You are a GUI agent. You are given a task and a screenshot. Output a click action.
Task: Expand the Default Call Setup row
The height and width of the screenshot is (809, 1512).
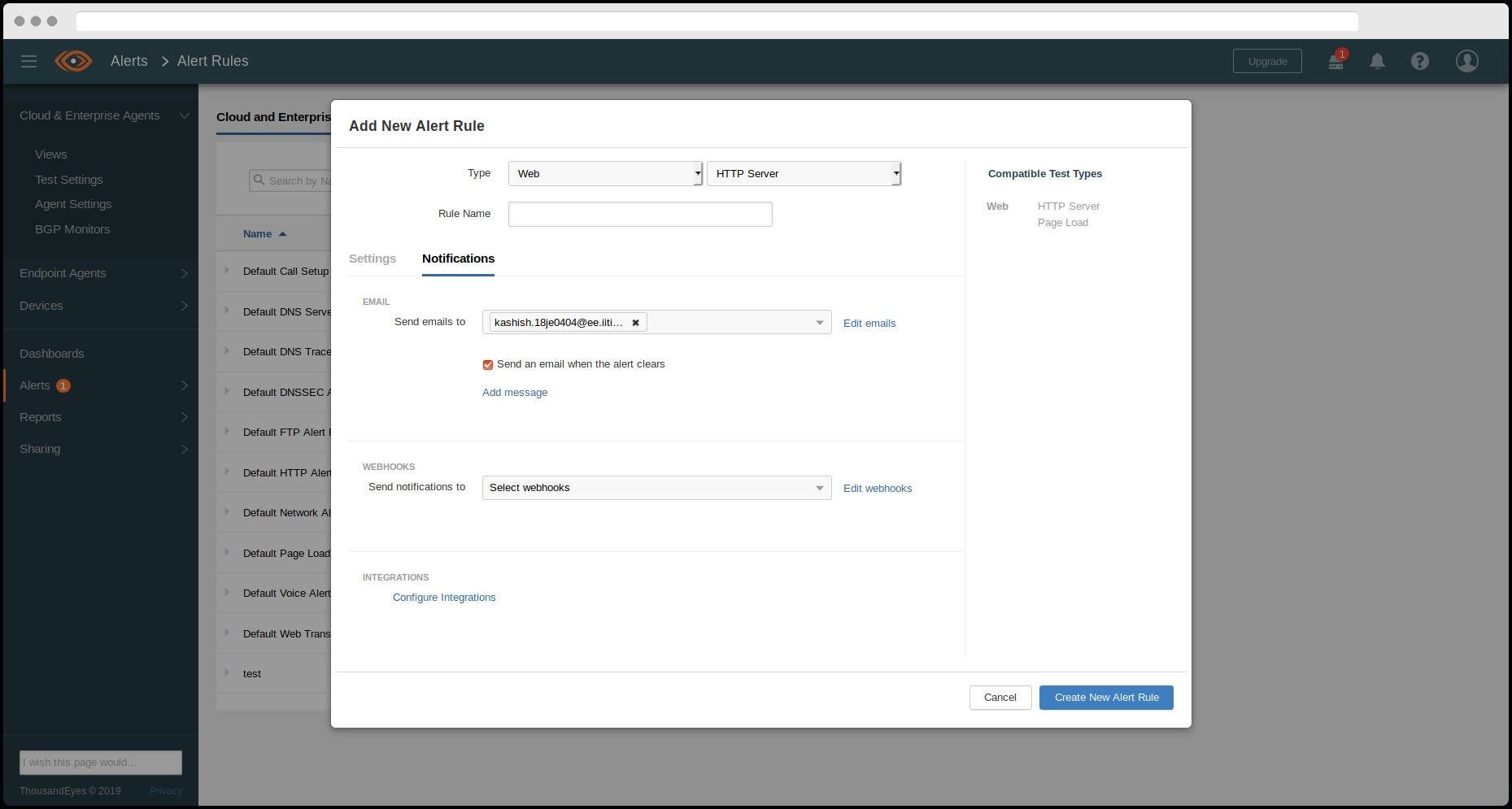[x=227, y=271]
